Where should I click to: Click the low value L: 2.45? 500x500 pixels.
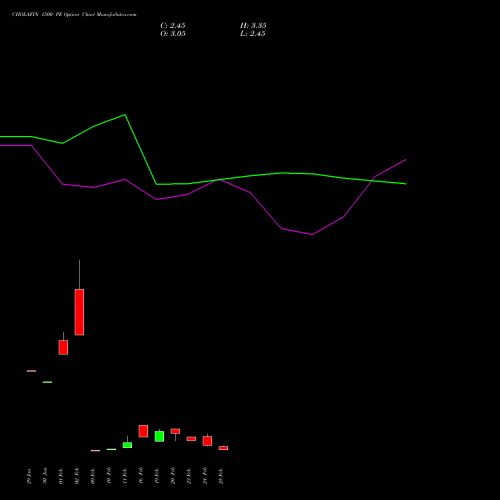[253, 34]
